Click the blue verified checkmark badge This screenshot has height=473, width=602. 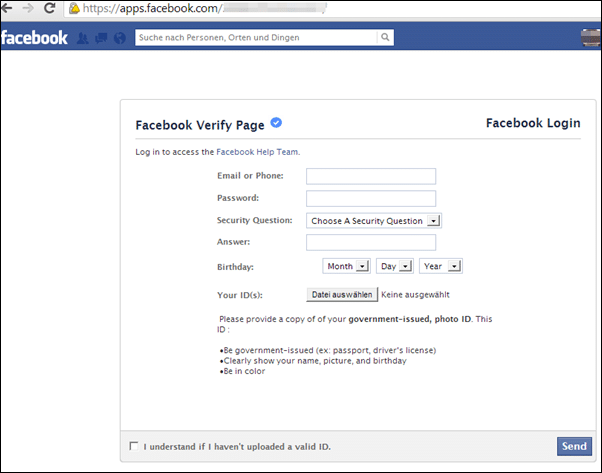click(276, 122)
